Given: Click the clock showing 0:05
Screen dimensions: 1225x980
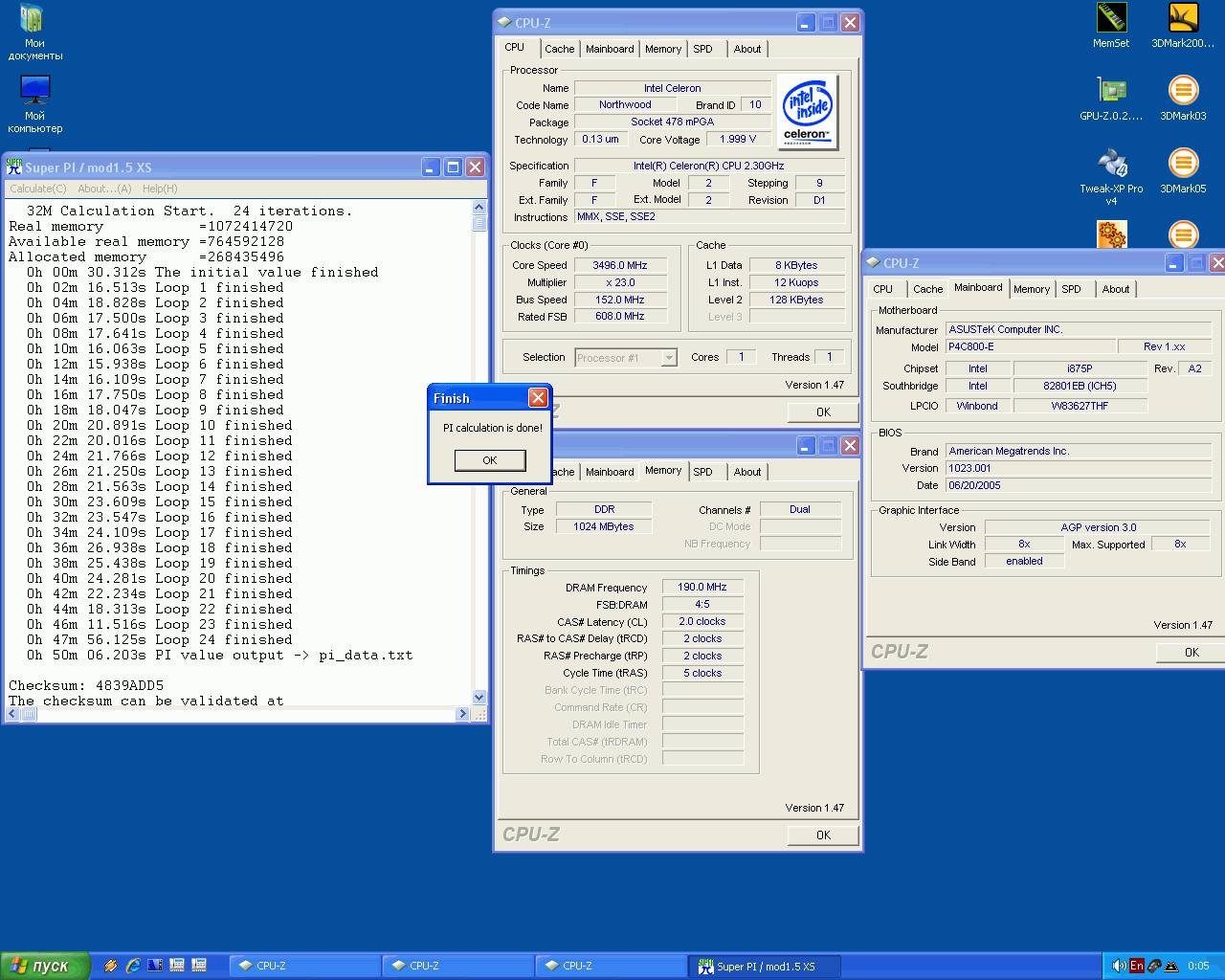Looking at the screenshot, I should [x=1198, y=966].
